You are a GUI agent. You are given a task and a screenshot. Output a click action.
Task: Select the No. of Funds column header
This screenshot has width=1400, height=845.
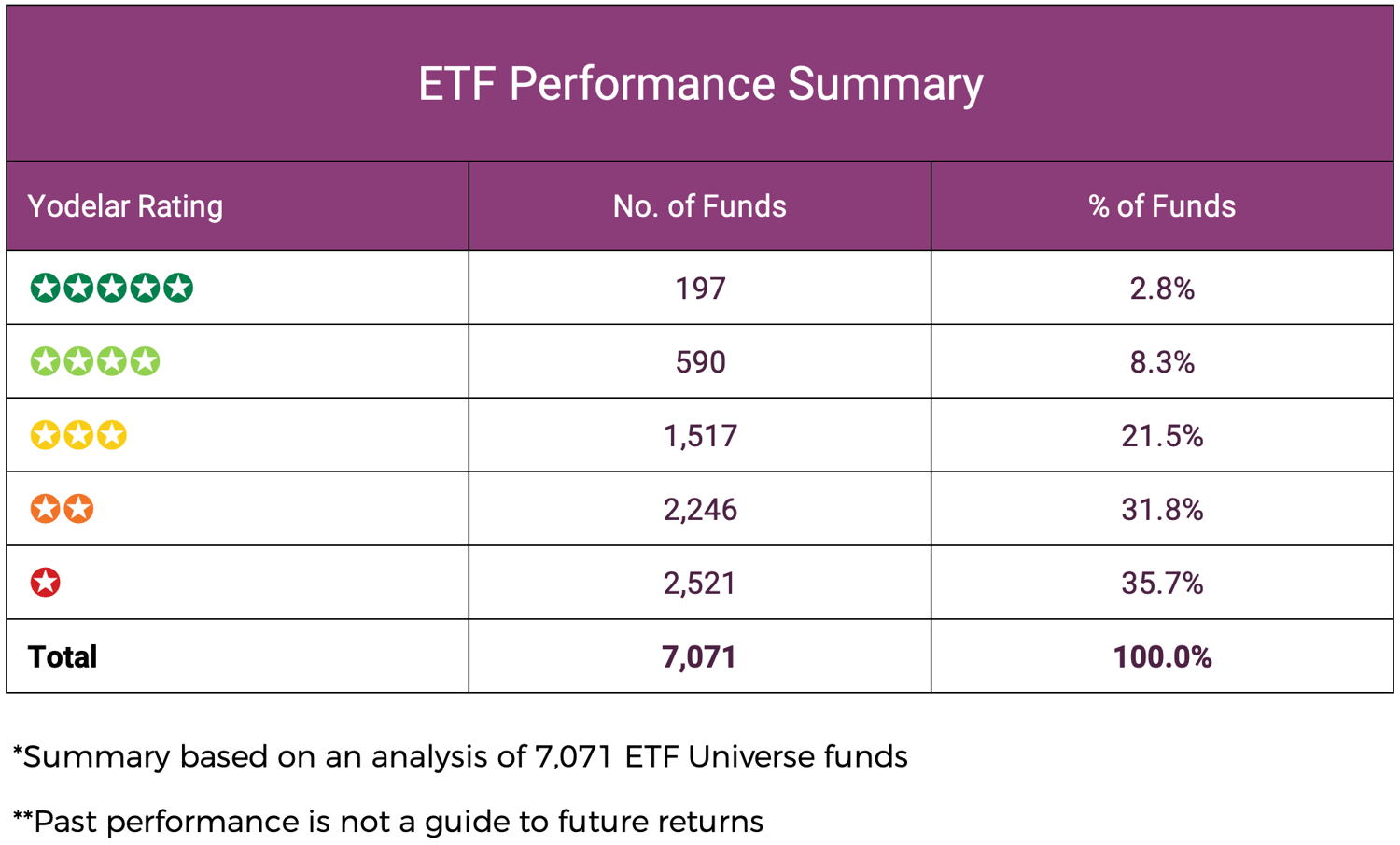699,206
